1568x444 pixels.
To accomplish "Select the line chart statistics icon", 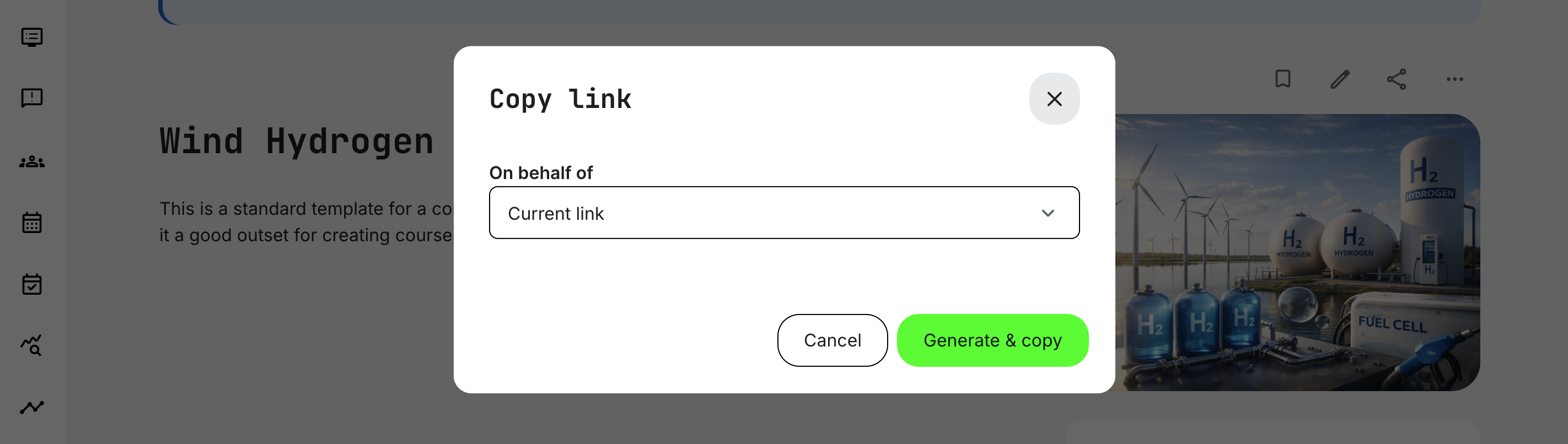I will [x=33, y=407].
